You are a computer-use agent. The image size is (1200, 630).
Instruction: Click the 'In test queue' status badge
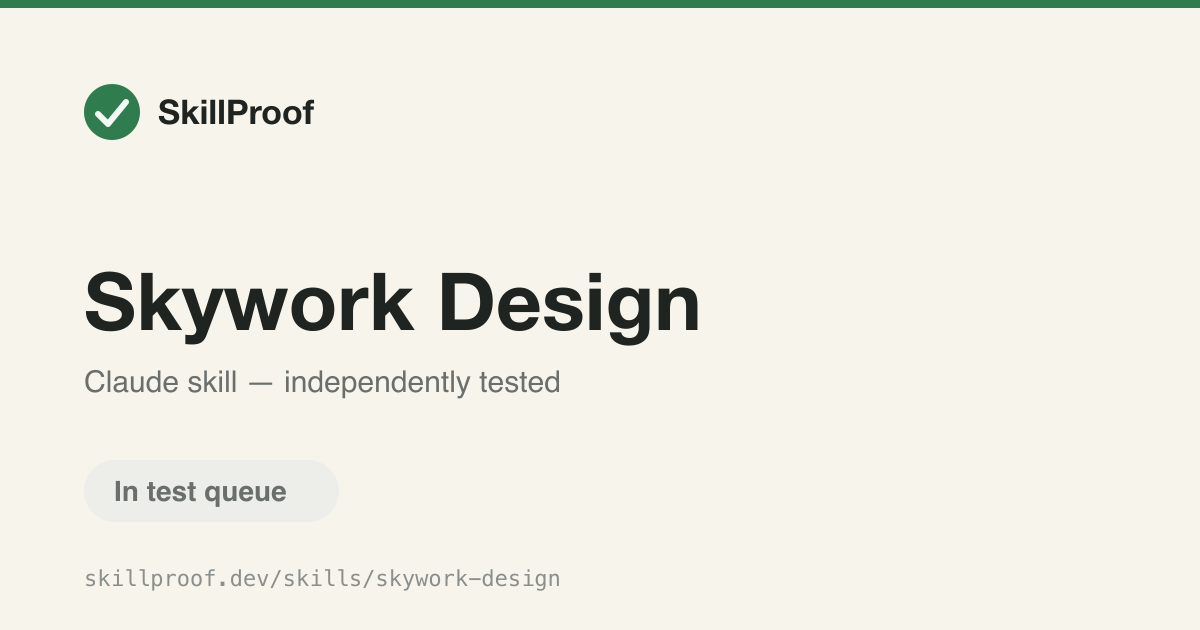click(x=211, y=491)
